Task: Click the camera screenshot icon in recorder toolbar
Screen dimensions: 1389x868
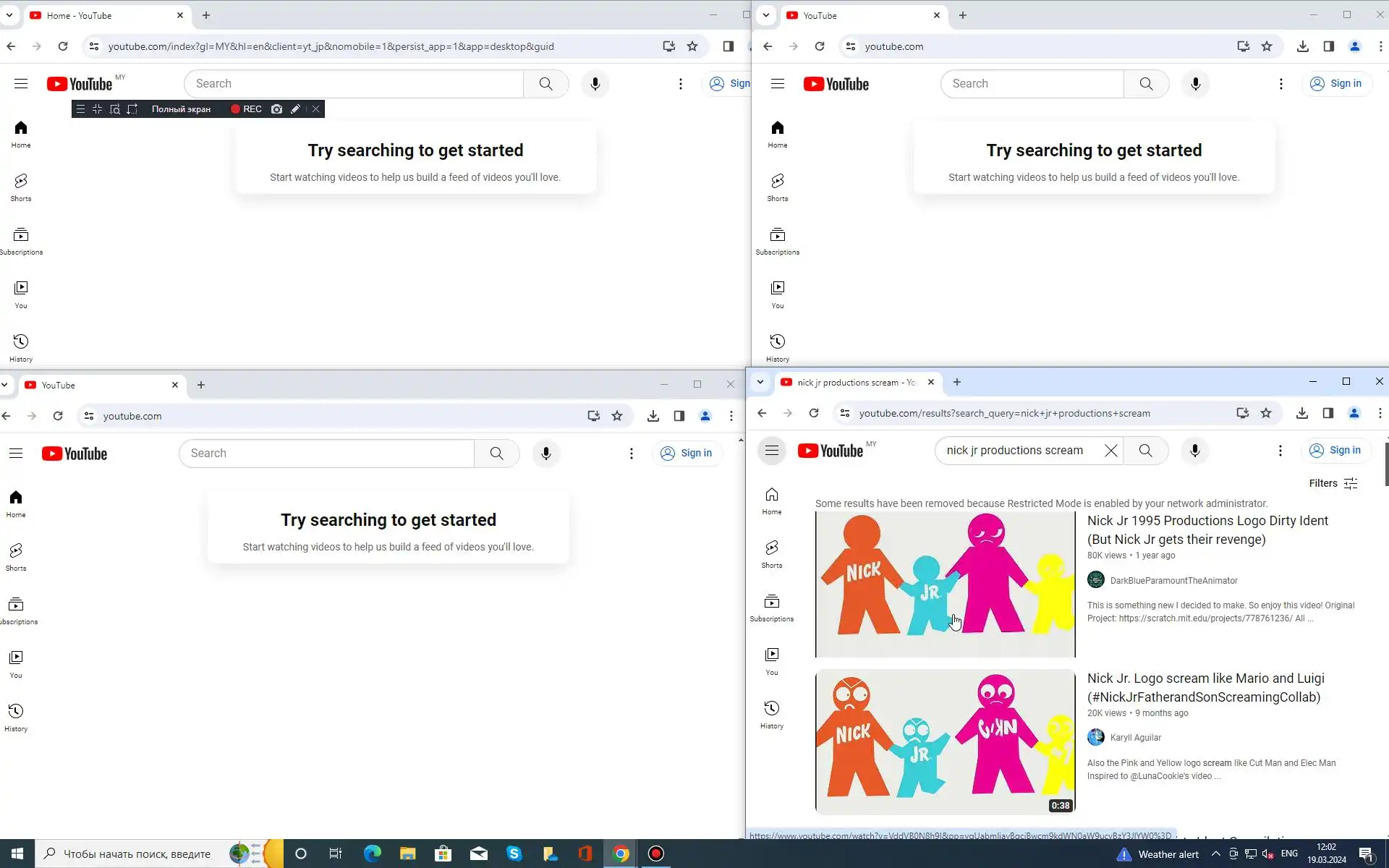Action: point(276,109)
